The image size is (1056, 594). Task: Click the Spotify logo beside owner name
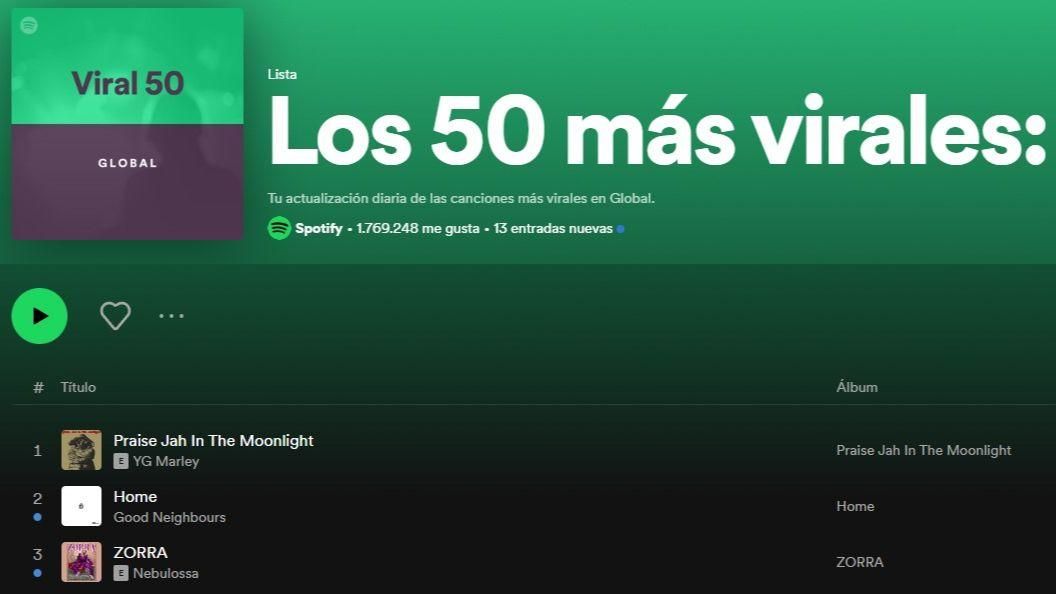tap(279, 228)
